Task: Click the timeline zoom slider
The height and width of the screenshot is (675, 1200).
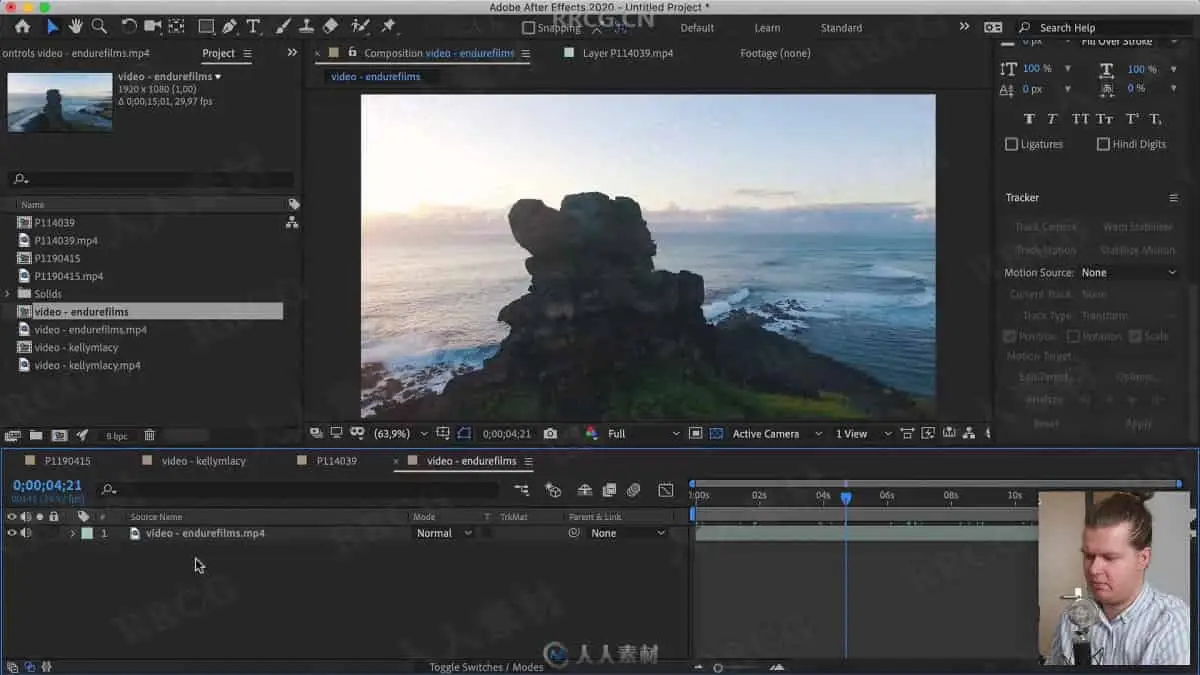Action: pyautogui.click(x=718, y=668)
